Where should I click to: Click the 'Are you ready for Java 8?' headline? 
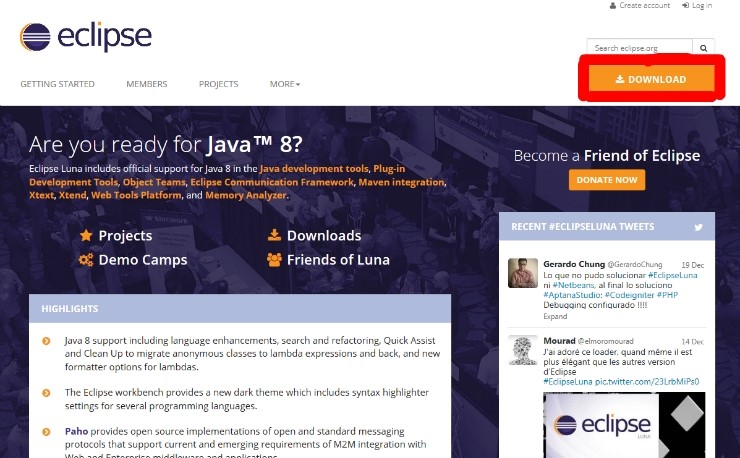[x=166, y=144]
